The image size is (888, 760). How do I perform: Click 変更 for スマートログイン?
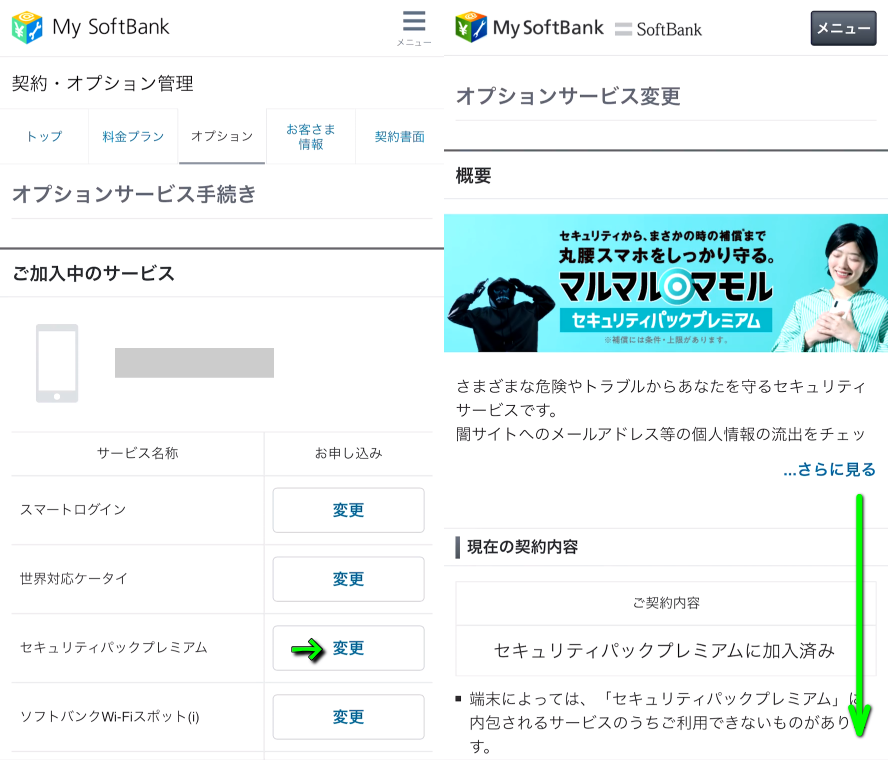(348, 510)
